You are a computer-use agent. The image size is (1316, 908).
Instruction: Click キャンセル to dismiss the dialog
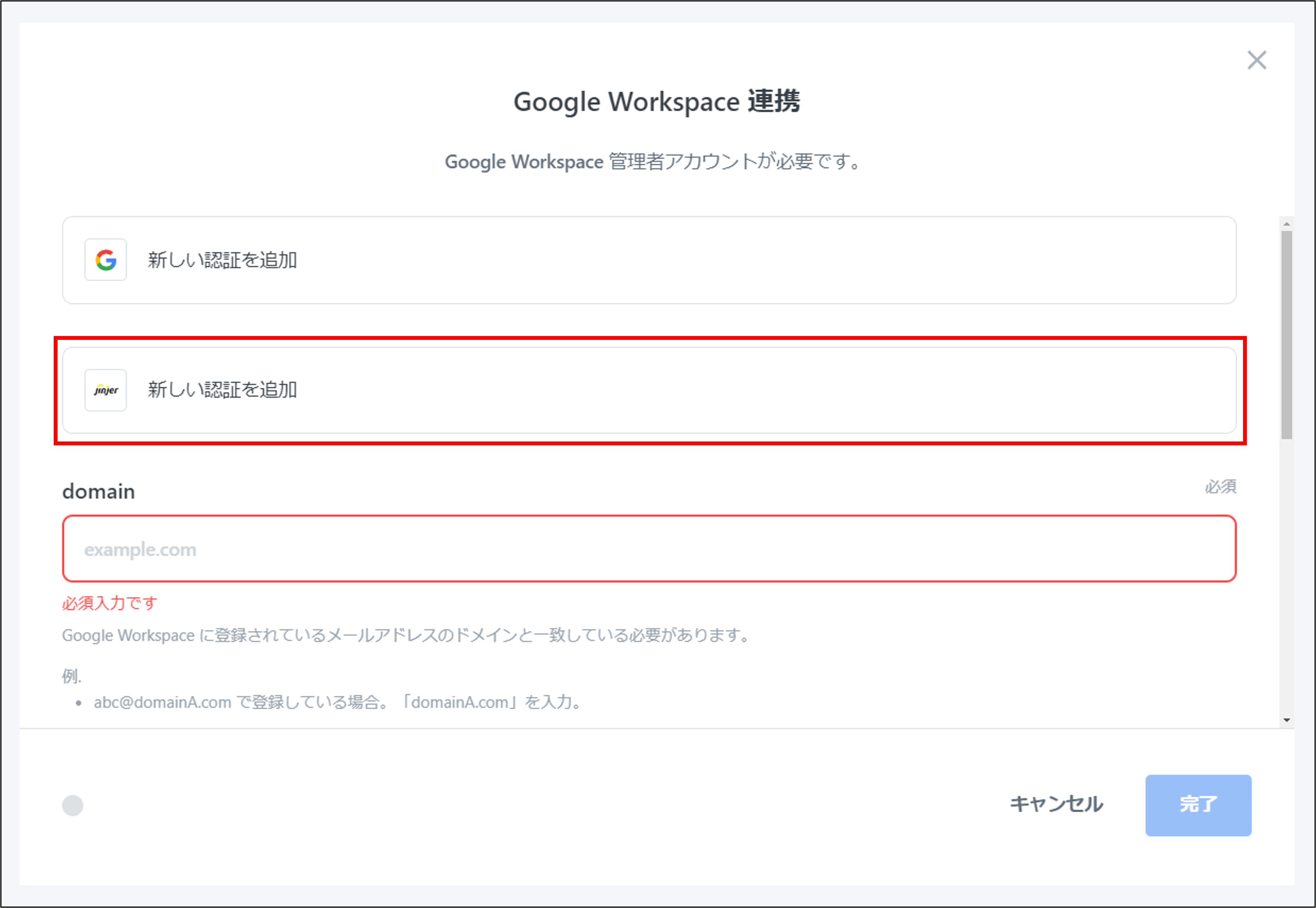[x=1055, y=804]
